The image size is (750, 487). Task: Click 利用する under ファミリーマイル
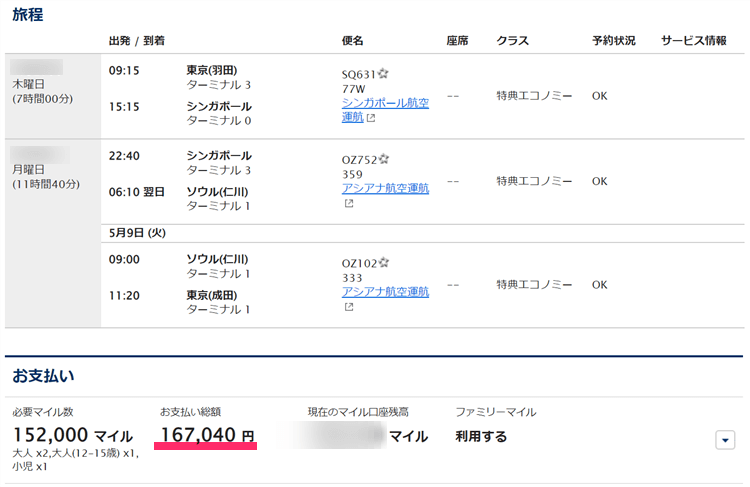(x=481, y=436)
